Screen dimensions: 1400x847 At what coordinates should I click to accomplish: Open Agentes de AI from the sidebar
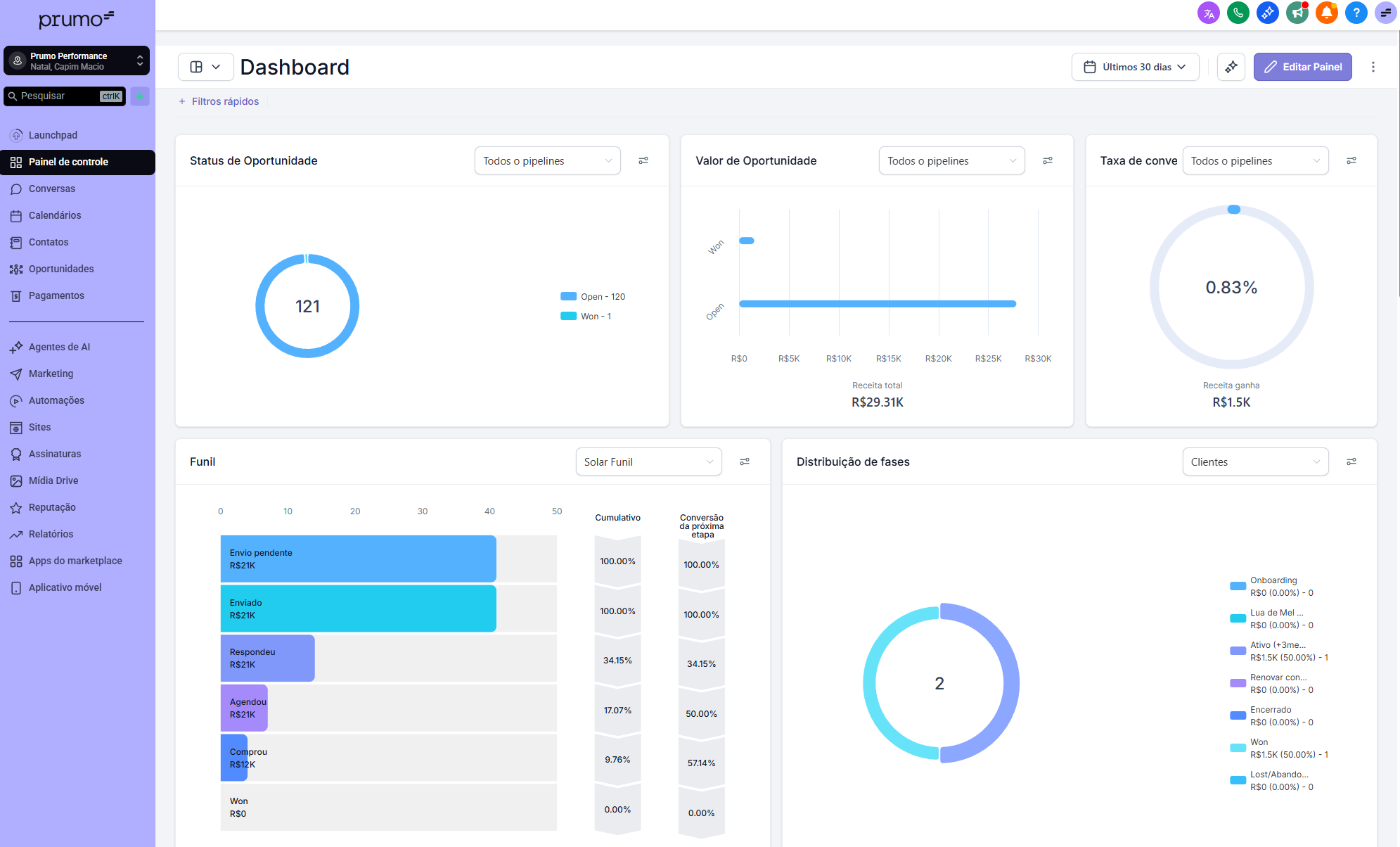pos(59,347)
